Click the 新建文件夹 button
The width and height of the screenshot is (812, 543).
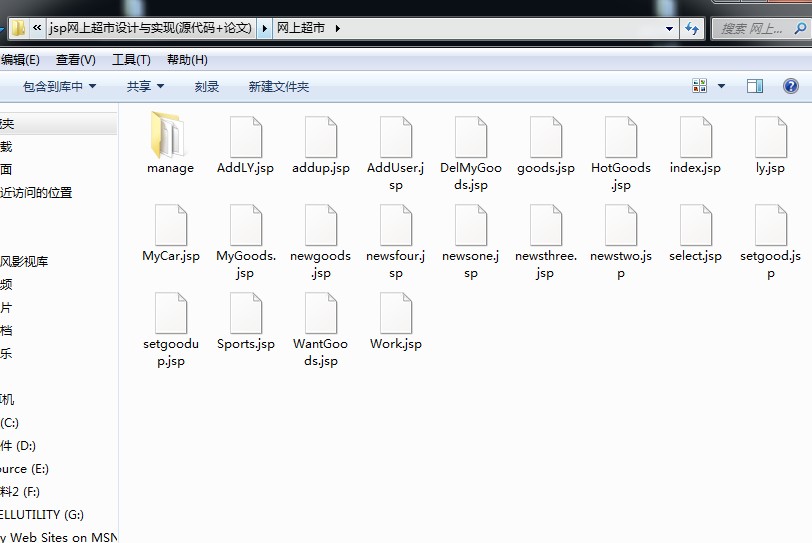point(279,86)
